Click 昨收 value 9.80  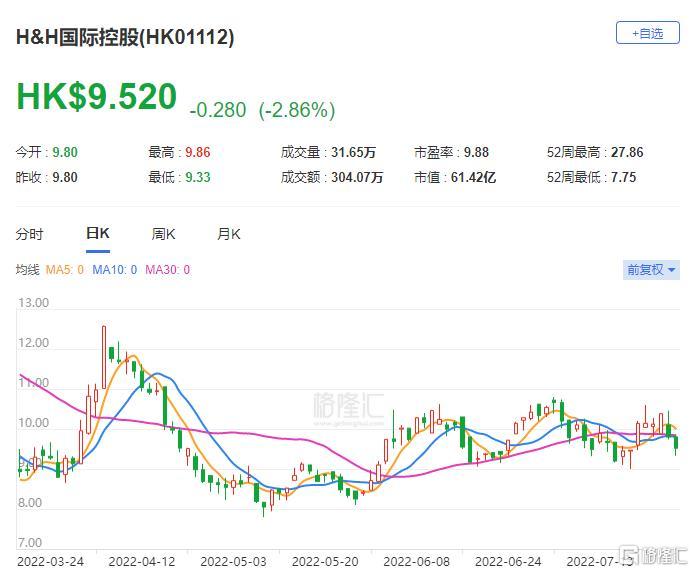pyautogui.click(x=65, y=178)
